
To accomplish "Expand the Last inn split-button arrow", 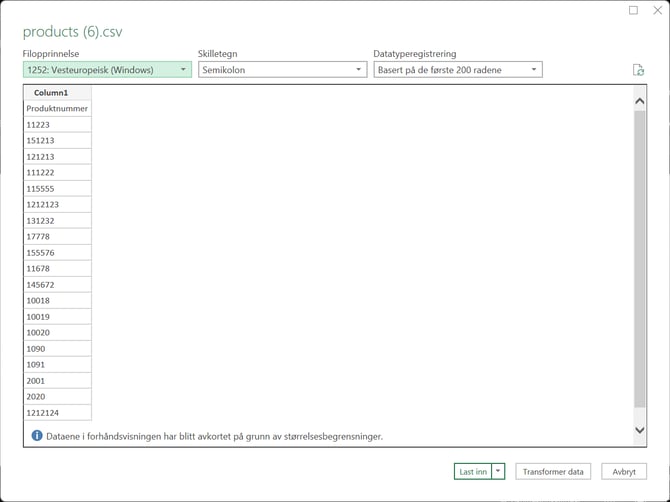I will [x=498, y=471].
